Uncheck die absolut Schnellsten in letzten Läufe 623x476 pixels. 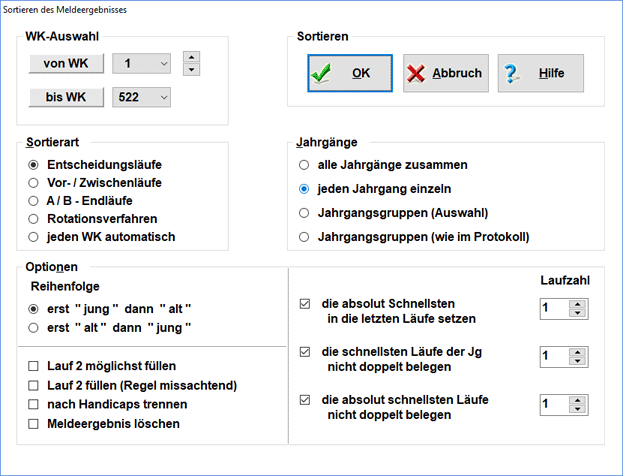point(305,301)
